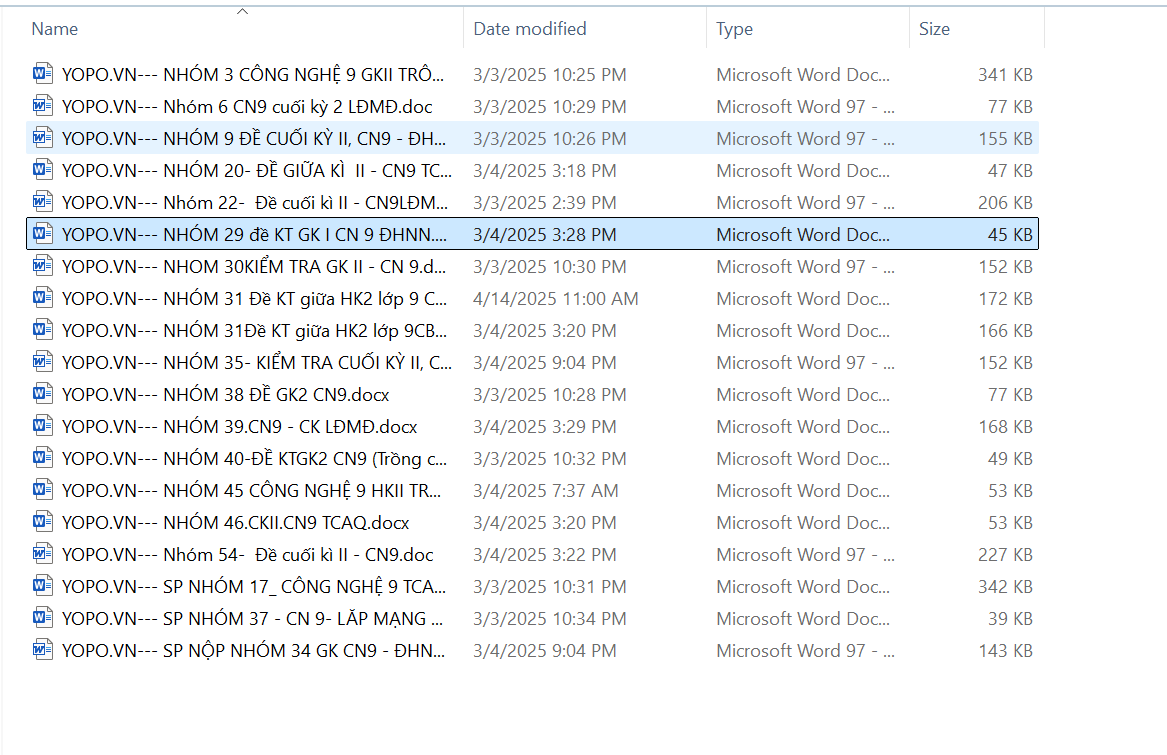Select Word icon of Nhóm 54 Đề cuối kì file
The image size is (1167, 755).
pyautogui.click(x=42, y=554)
